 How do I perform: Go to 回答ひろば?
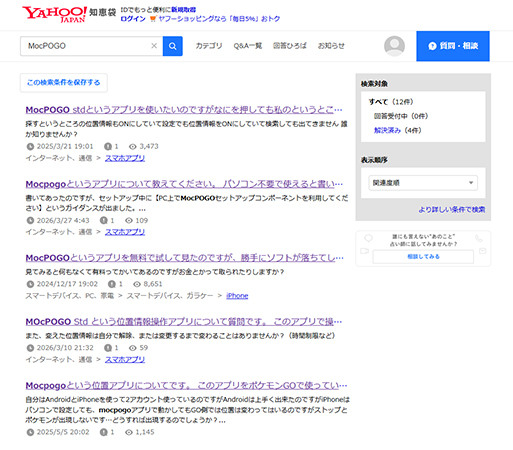coord(290,46)
